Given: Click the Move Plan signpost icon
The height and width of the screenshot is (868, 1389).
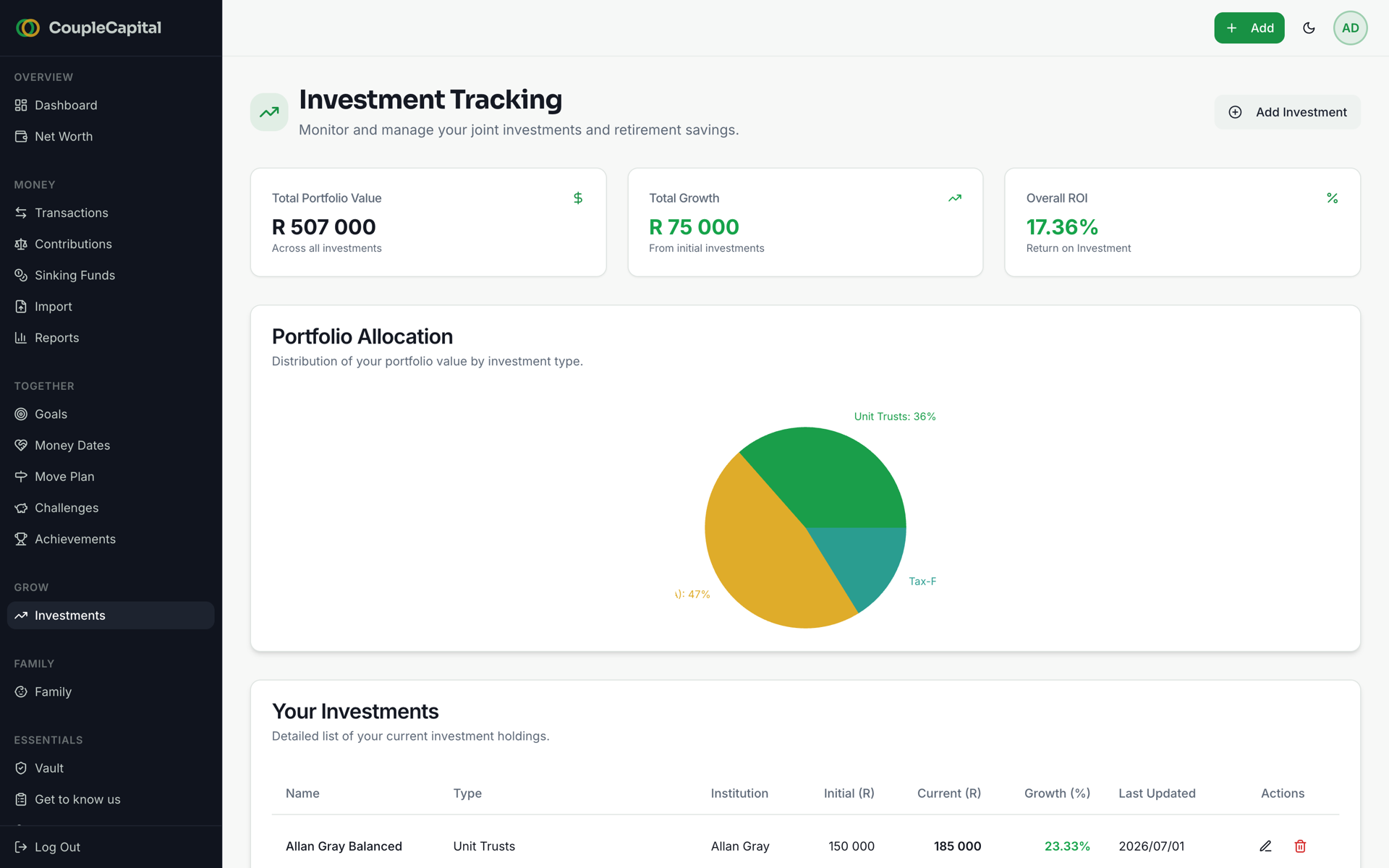Looking at the screenshot, I should coord(21,477).
